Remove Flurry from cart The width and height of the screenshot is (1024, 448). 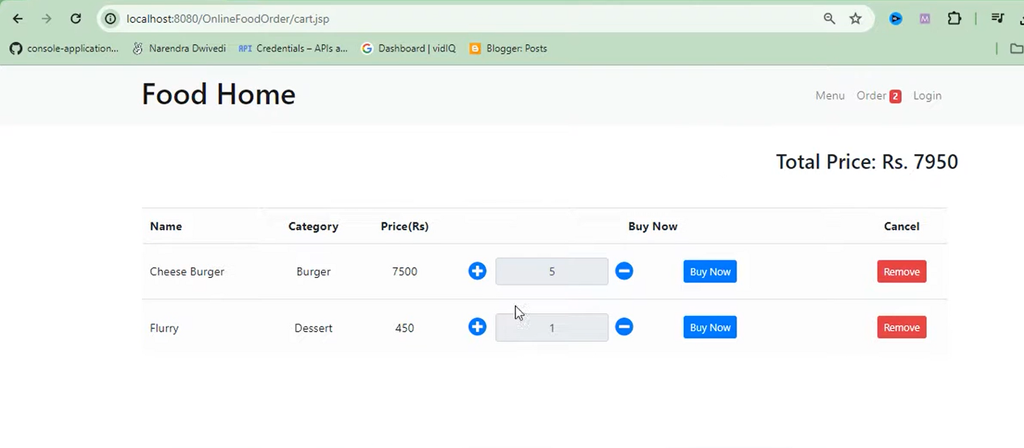(x=901, y=328)
